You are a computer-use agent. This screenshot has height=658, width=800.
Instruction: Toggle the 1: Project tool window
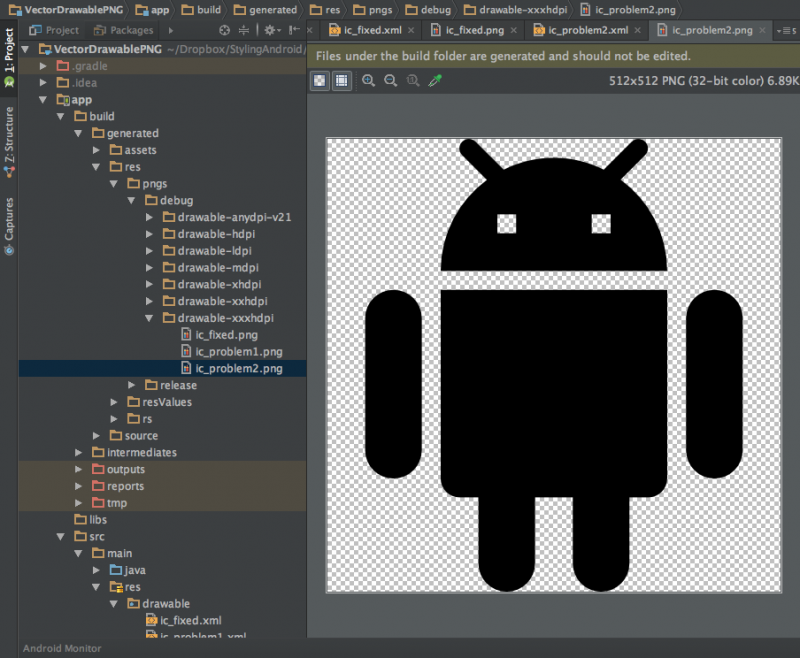8,51
